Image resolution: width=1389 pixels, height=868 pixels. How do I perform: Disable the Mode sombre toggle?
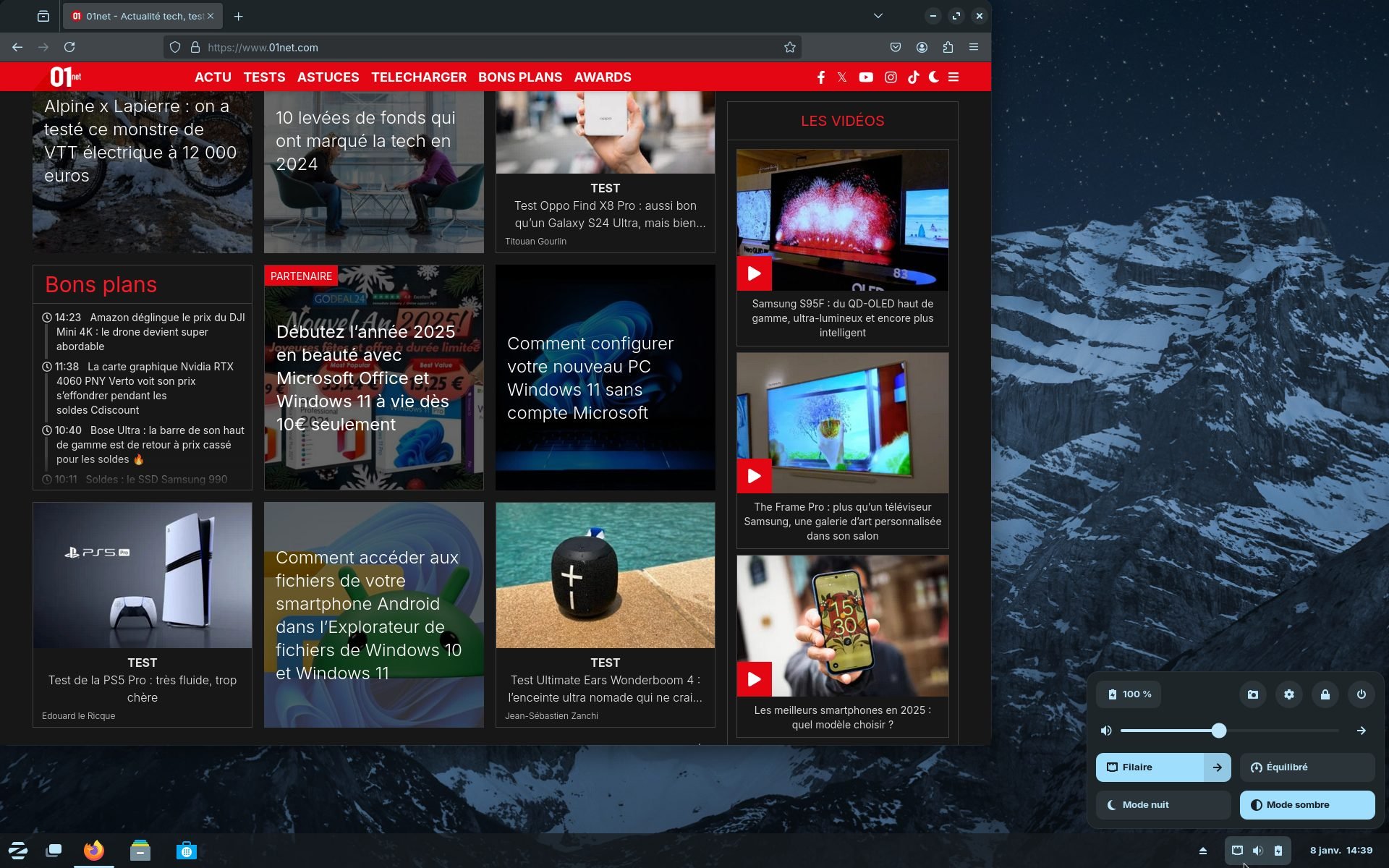click(1307, 805)
